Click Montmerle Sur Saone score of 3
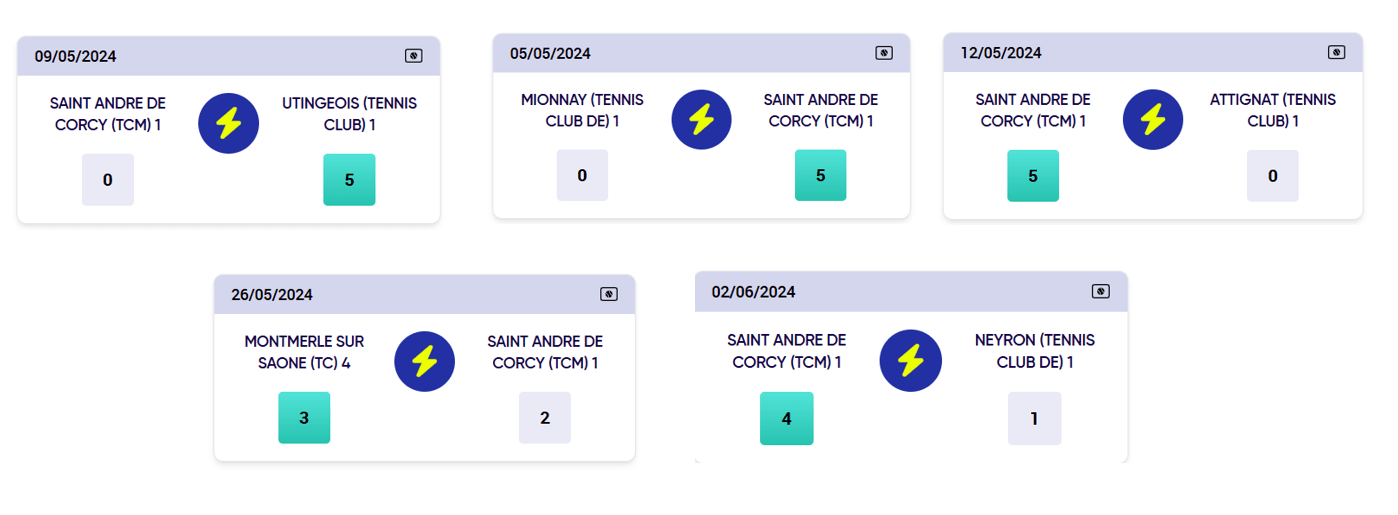 [x=304, y=418]
